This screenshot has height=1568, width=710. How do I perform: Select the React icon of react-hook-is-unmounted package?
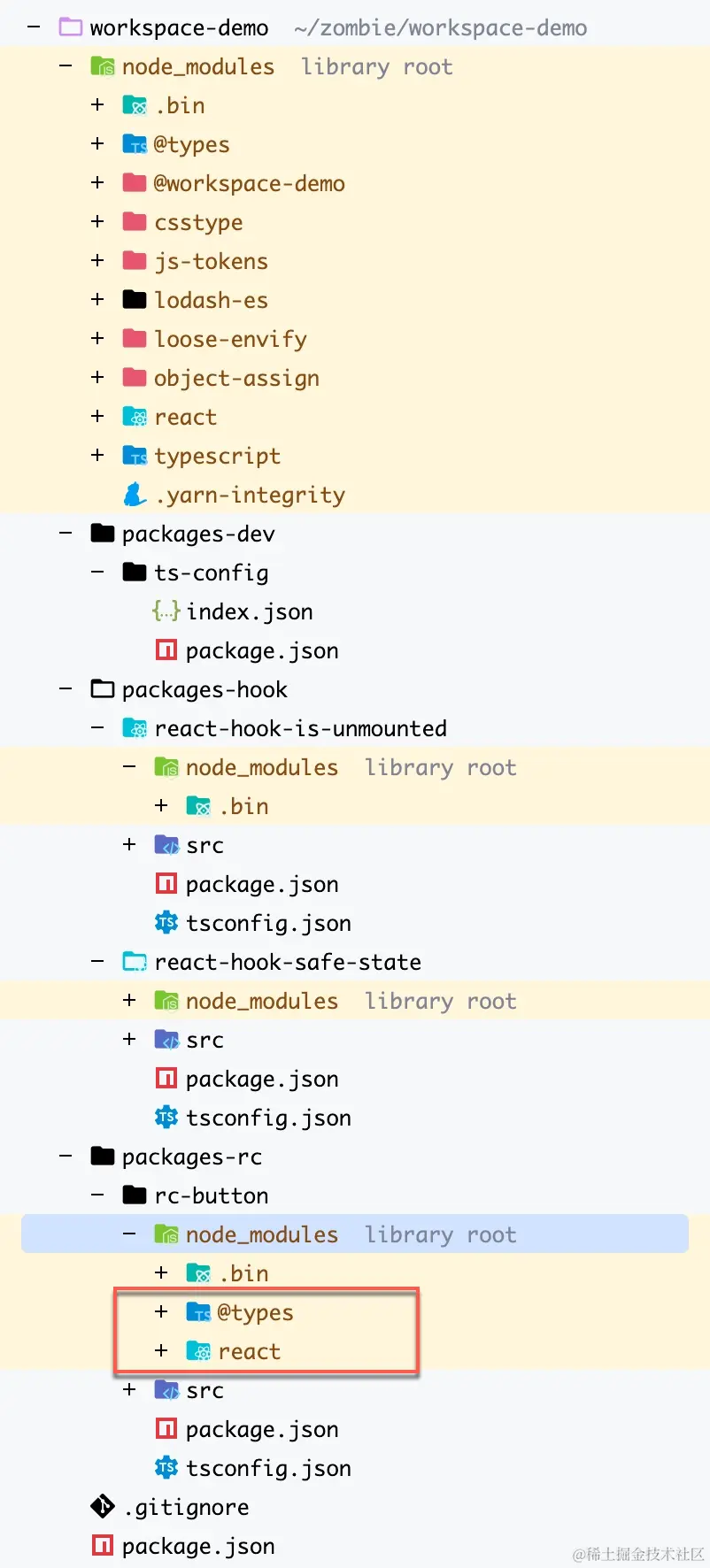pyautogui.click(x=135, y=727)
